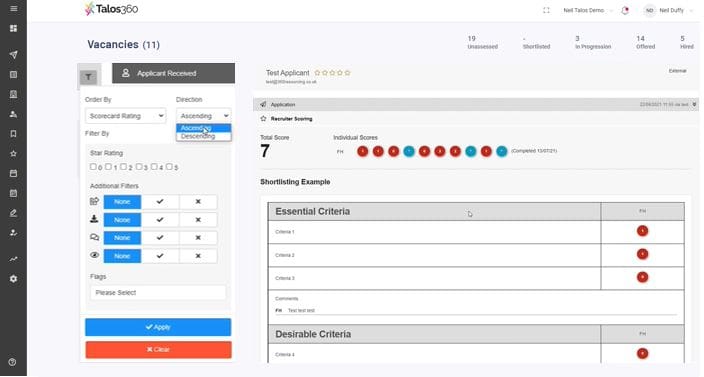Select None in the eye icon filter row
This screenshot has width=704, height=377.
tap(122, 256)
